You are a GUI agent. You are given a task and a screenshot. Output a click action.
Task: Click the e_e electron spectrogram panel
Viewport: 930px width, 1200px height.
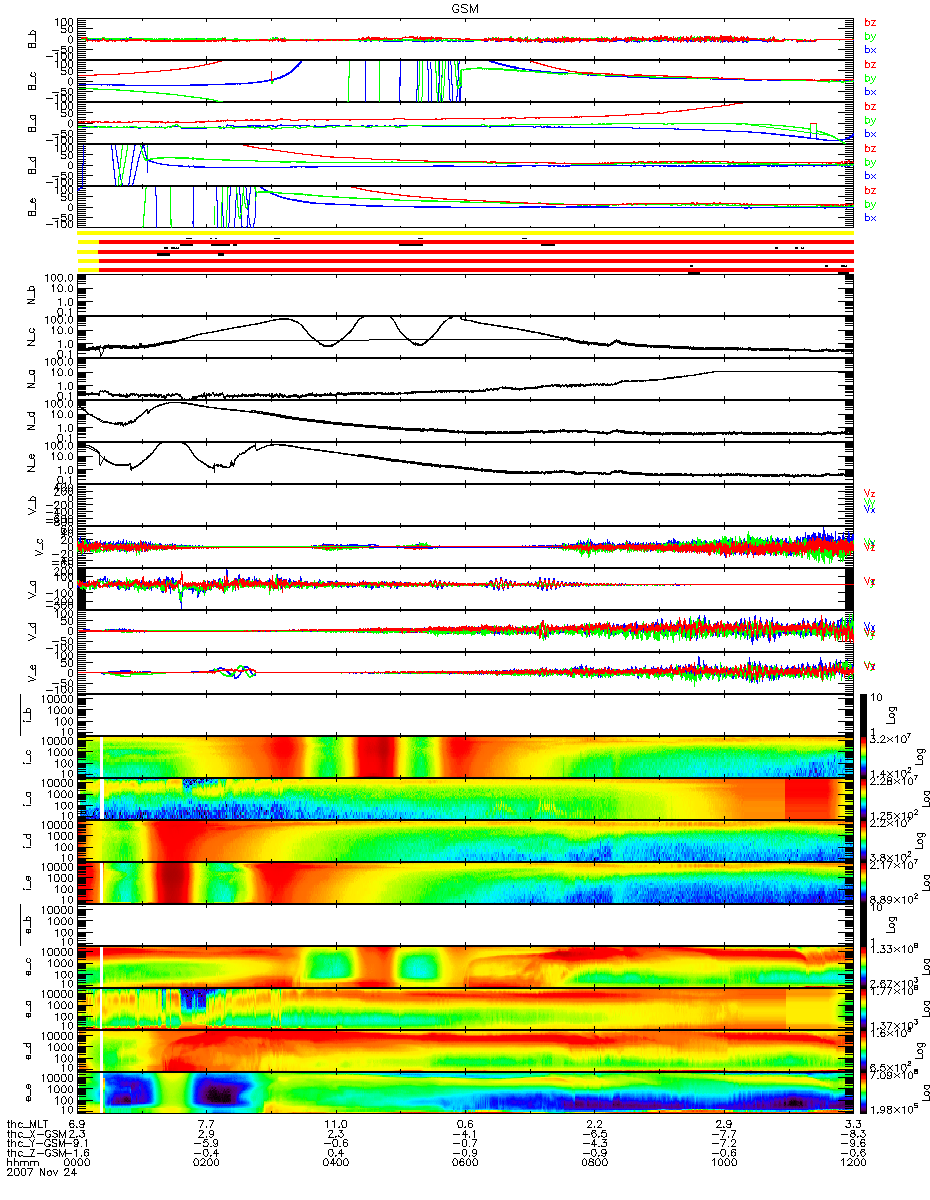point(465,1093)
